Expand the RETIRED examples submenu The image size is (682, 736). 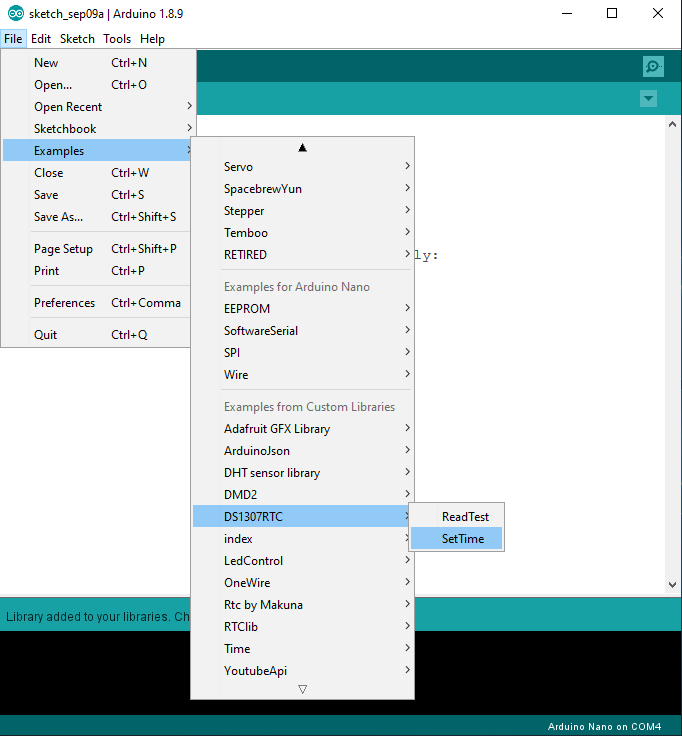[302, 255]
